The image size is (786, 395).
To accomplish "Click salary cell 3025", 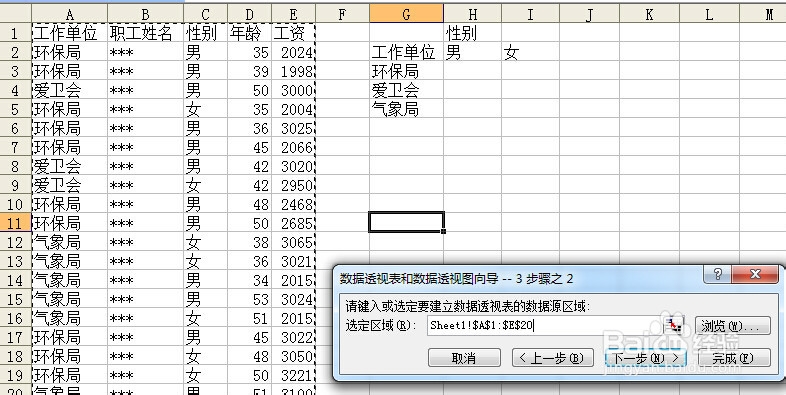I will 293,128.
